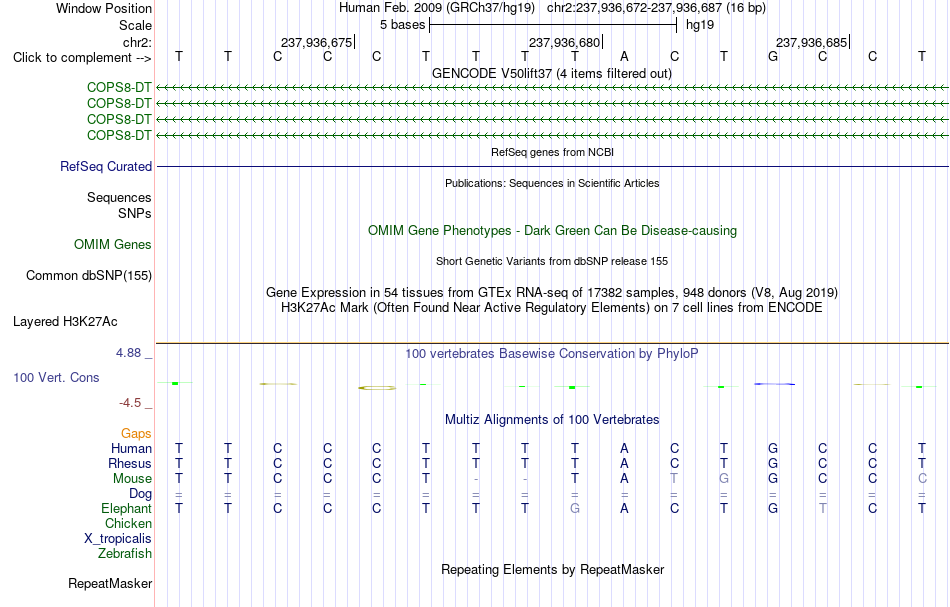Open the OMIM Genes track label

point(113,244)
